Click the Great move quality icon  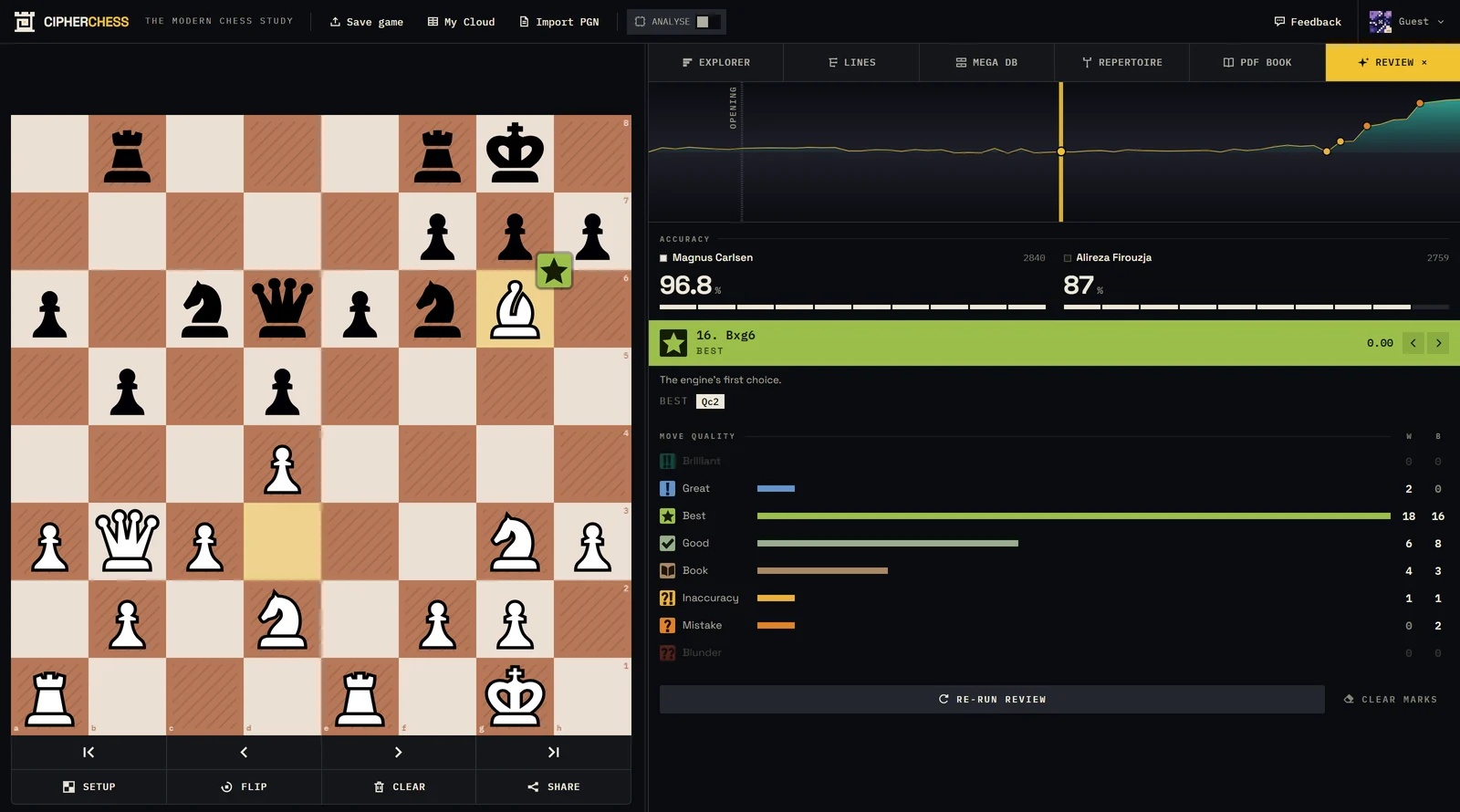pos(668,489)
